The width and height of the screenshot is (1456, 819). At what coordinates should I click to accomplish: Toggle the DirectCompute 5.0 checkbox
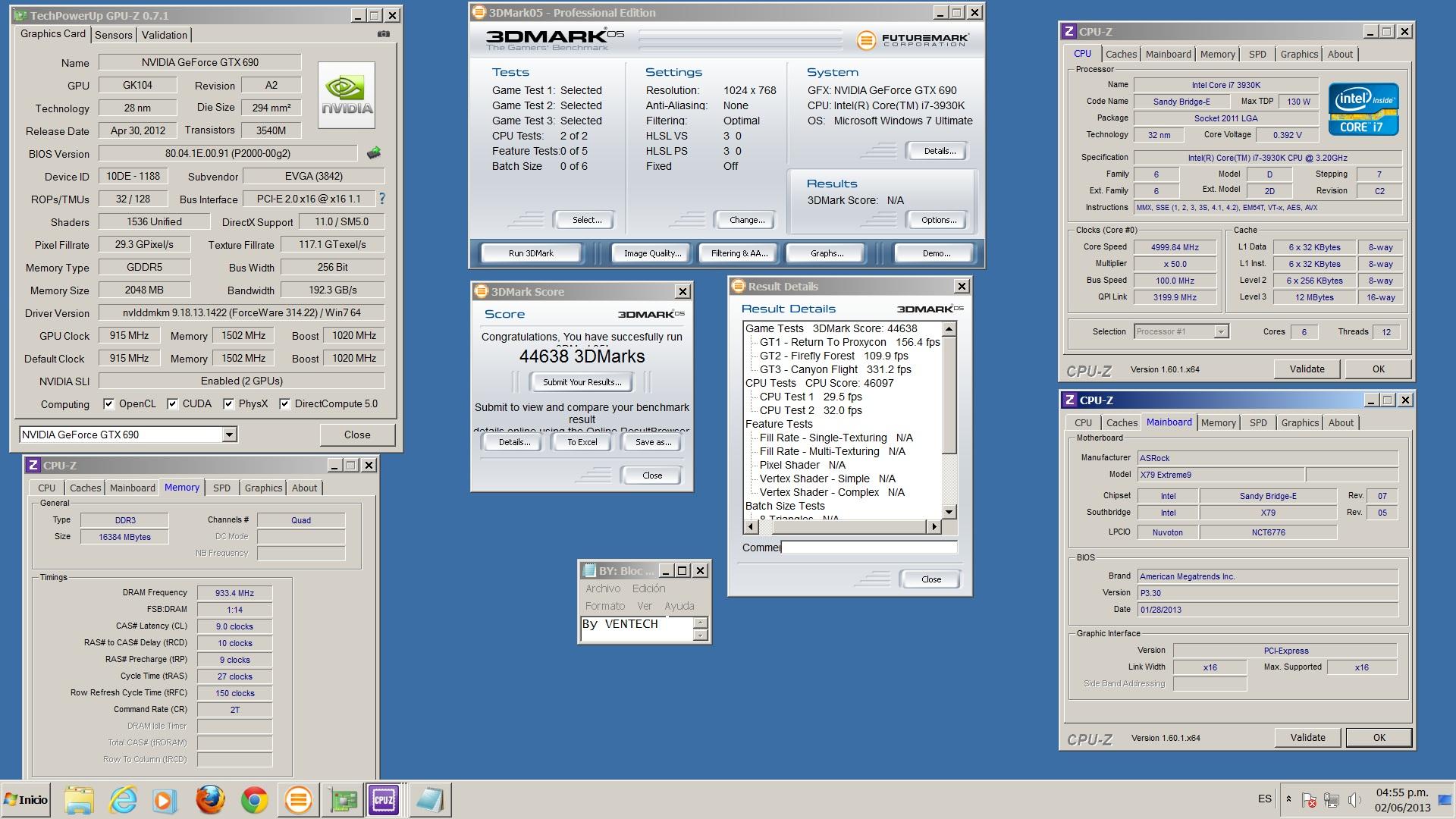pyautogui.click(x=284, y=403)
